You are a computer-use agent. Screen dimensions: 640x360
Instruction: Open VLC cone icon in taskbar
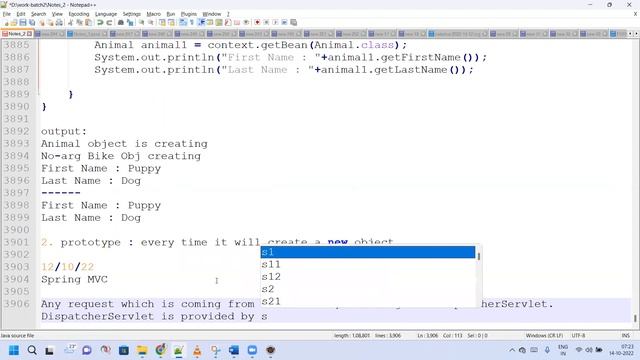[197, 350]
